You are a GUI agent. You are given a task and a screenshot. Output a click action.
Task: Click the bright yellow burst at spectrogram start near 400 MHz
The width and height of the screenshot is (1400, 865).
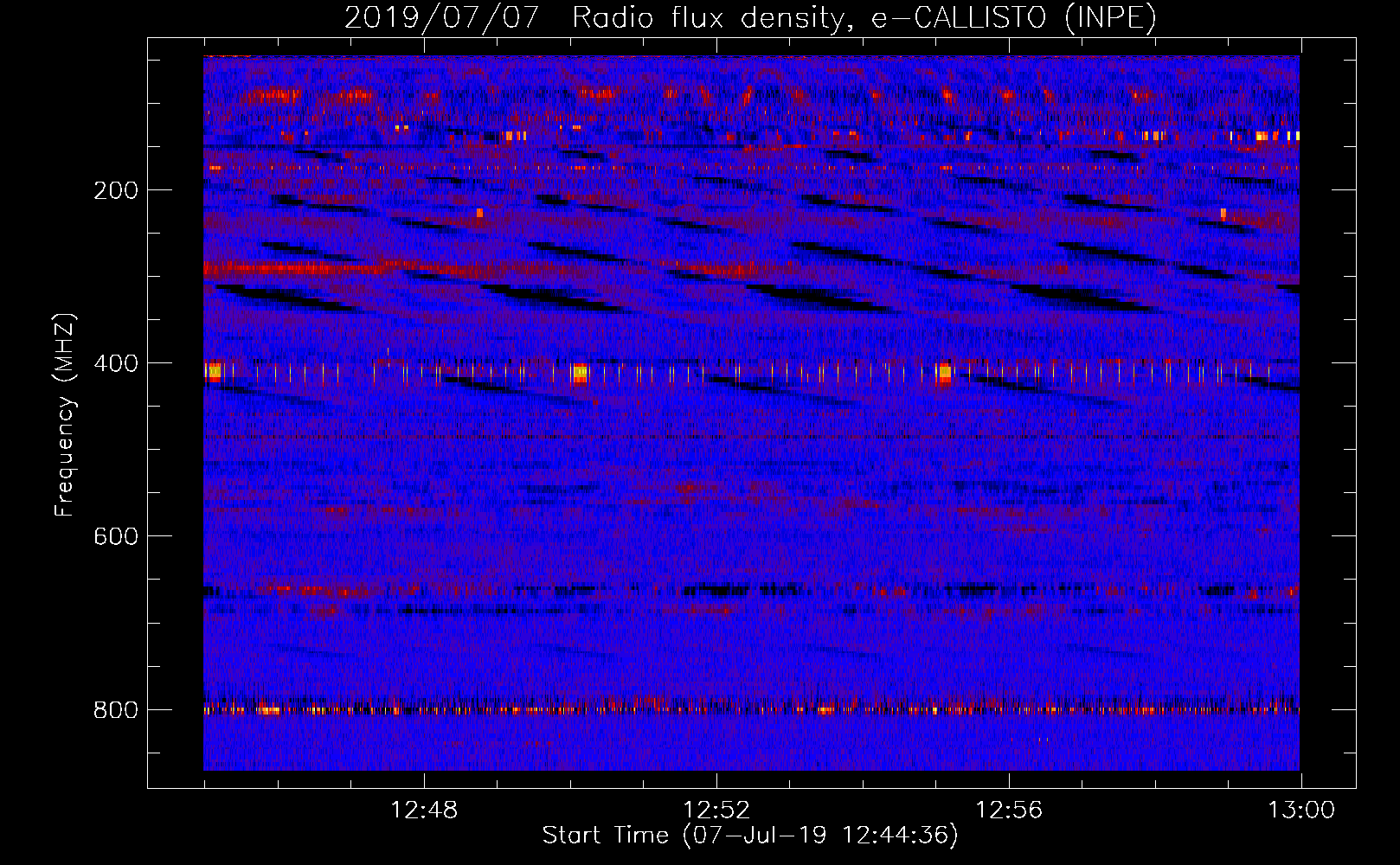213,373
